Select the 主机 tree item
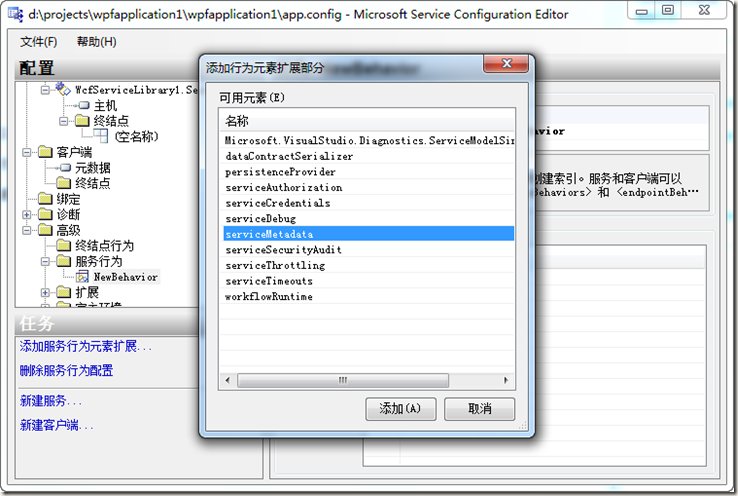 [105, 105]
